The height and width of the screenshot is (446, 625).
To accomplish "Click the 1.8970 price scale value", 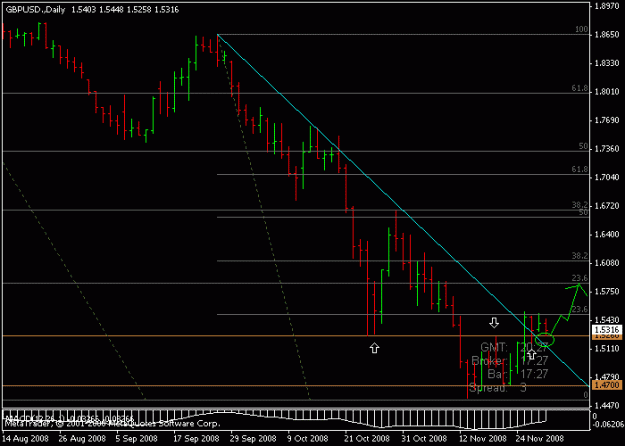I will click(607, 6).
